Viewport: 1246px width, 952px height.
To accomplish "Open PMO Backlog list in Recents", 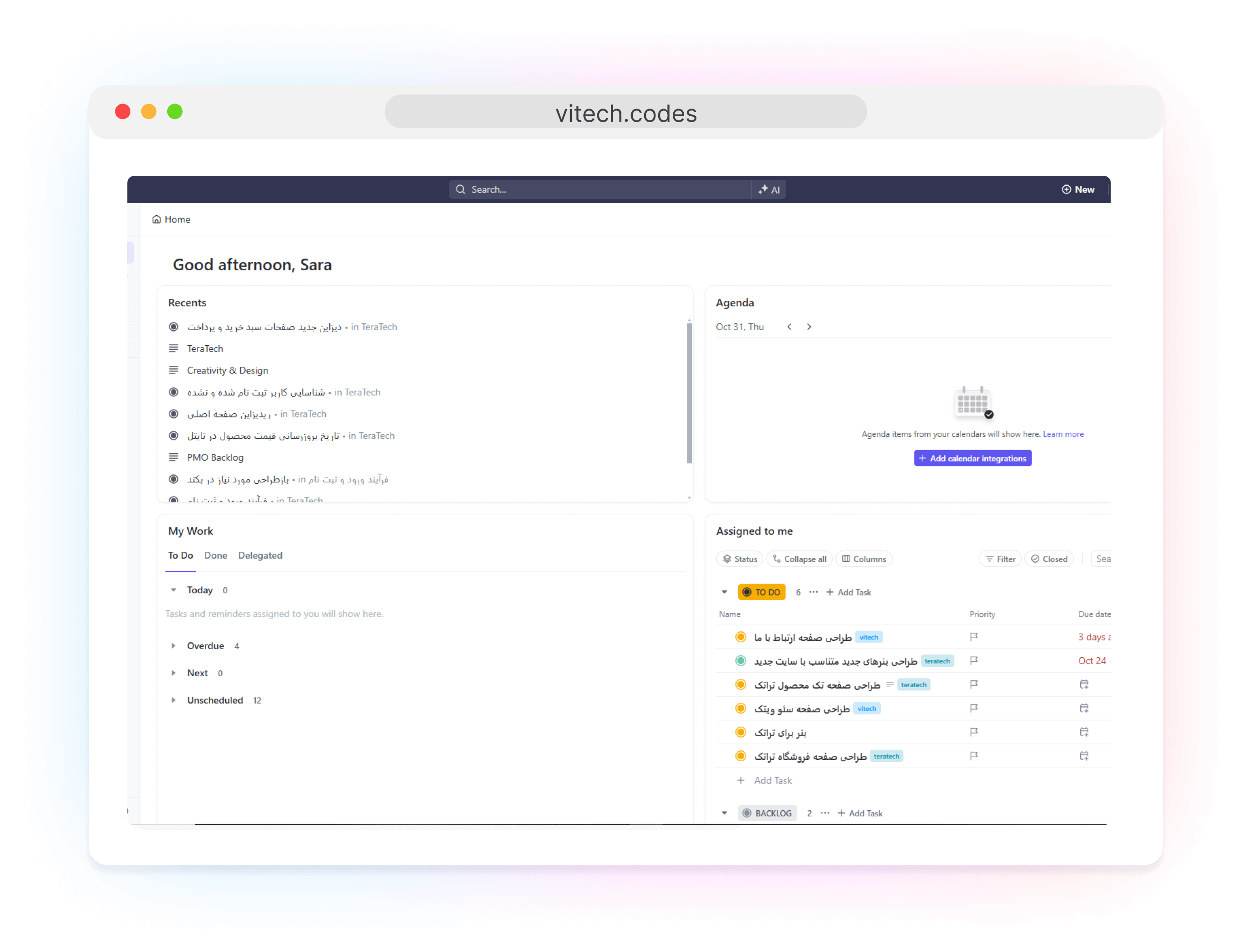I will [215, 457].
